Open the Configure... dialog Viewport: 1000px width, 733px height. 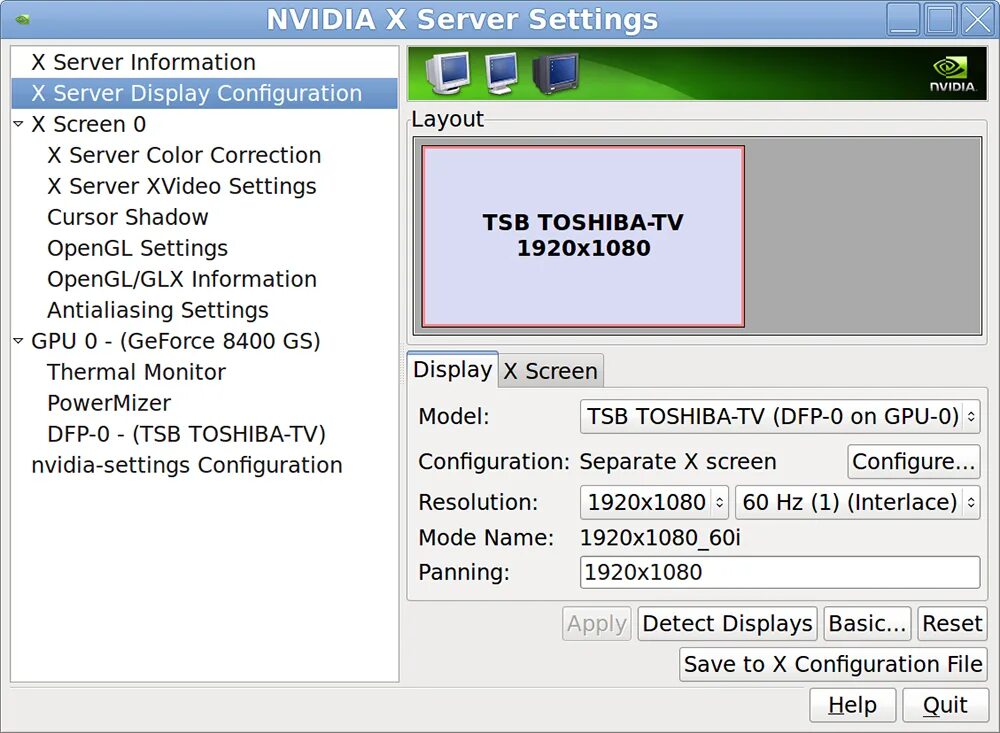point(913,461)
